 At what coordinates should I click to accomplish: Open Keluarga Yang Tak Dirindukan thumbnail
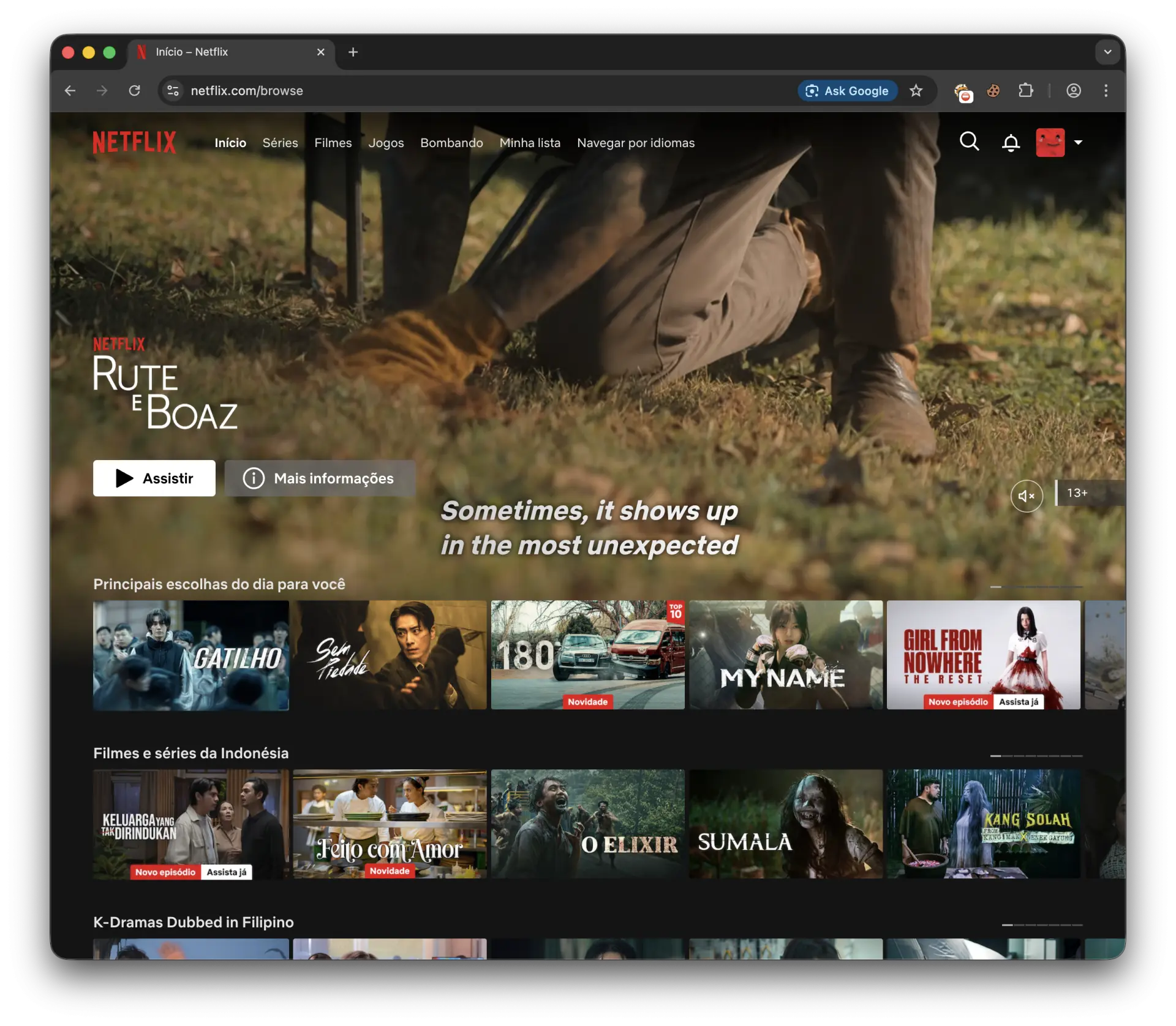[x=191, y=824]
